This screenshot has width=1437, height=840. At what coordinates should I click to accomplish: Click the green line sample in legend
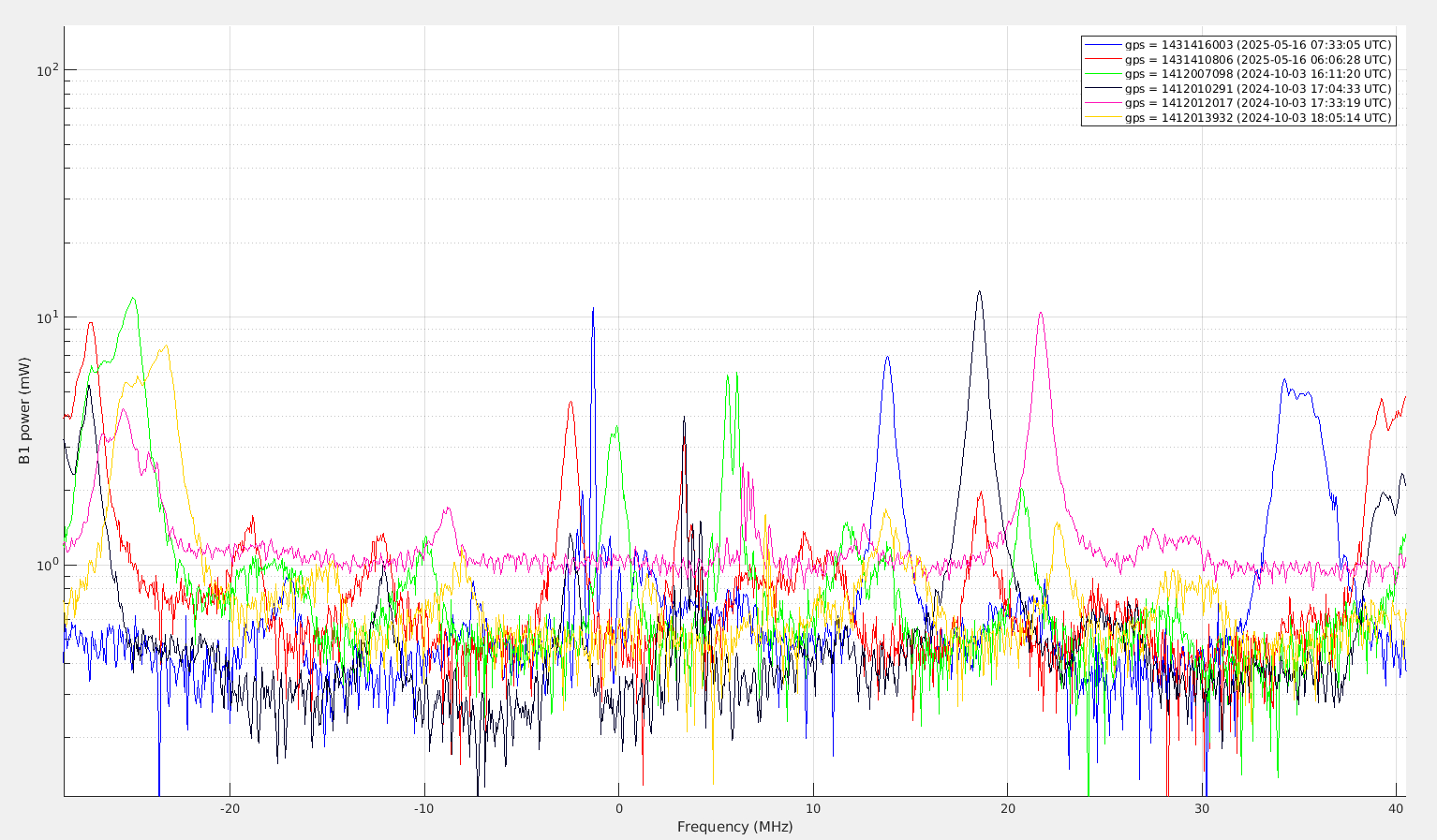tap(1104, 74)
